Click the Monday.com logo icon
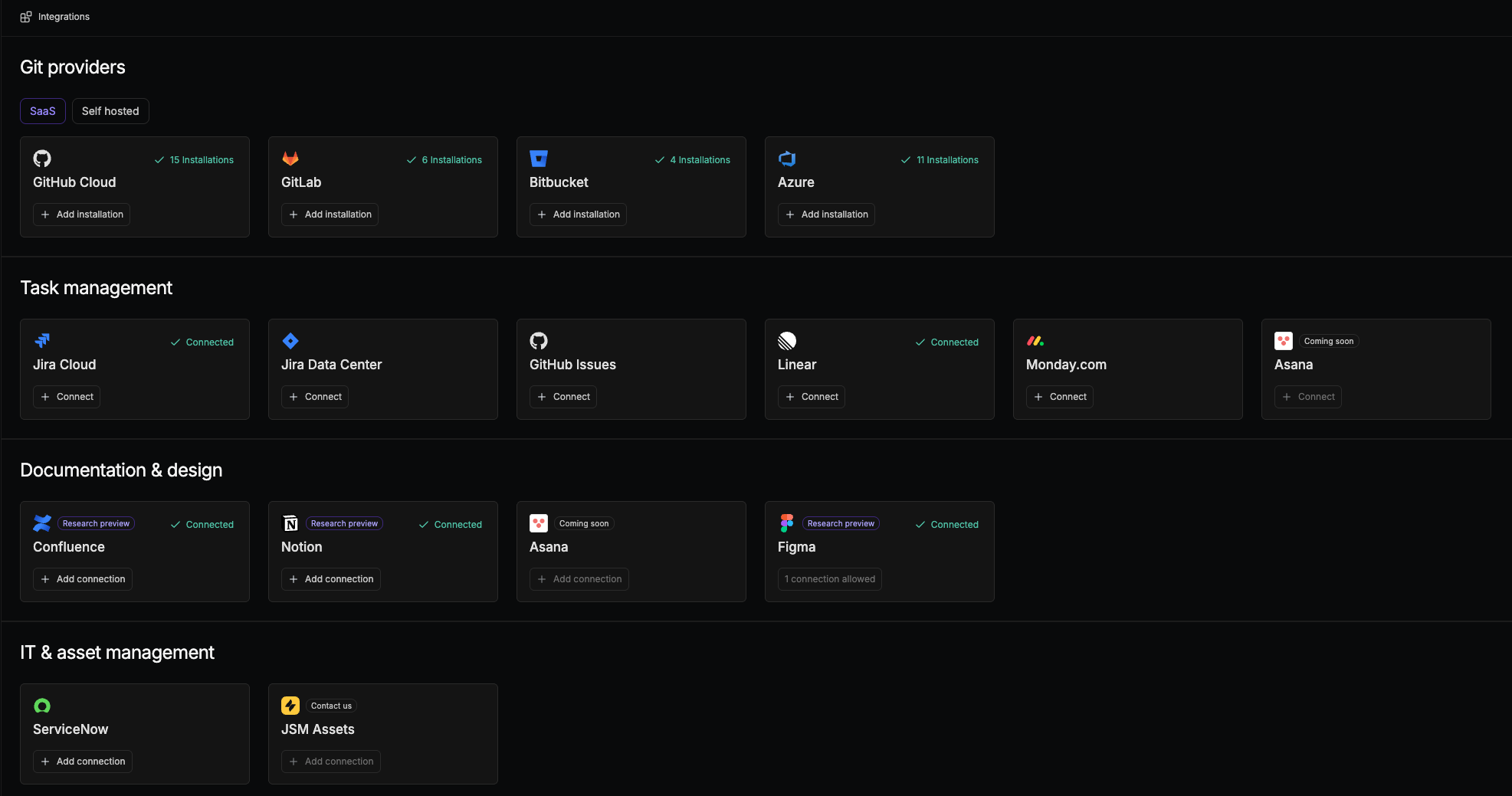This screenshot has height=796, width=1512. pyautogui.click(x=1035, y=341)
